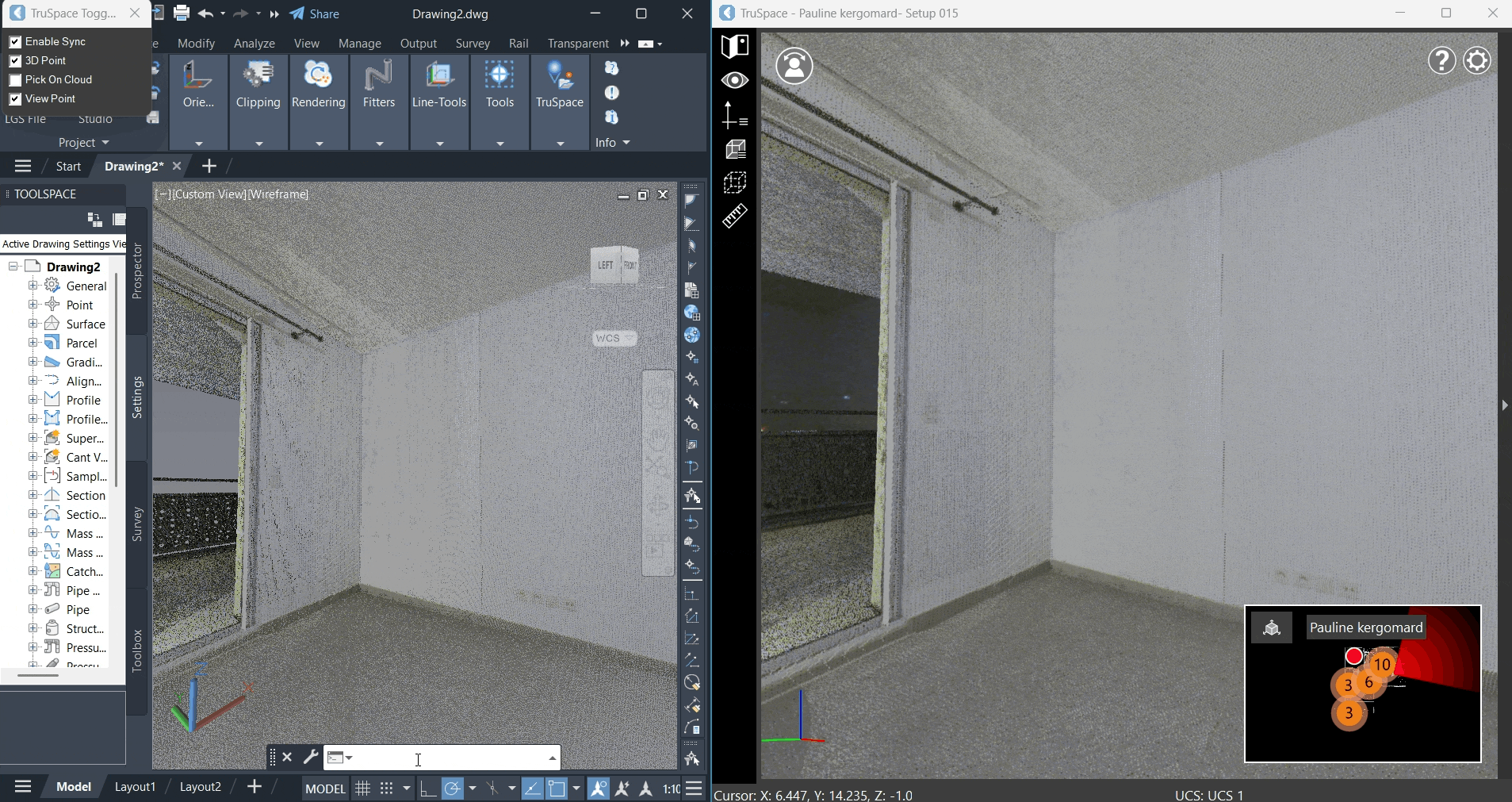The height and width of the screenshot is (802, 1512).
Task: Click the MODEL button in the status bar
Action: tap(324, 788)
